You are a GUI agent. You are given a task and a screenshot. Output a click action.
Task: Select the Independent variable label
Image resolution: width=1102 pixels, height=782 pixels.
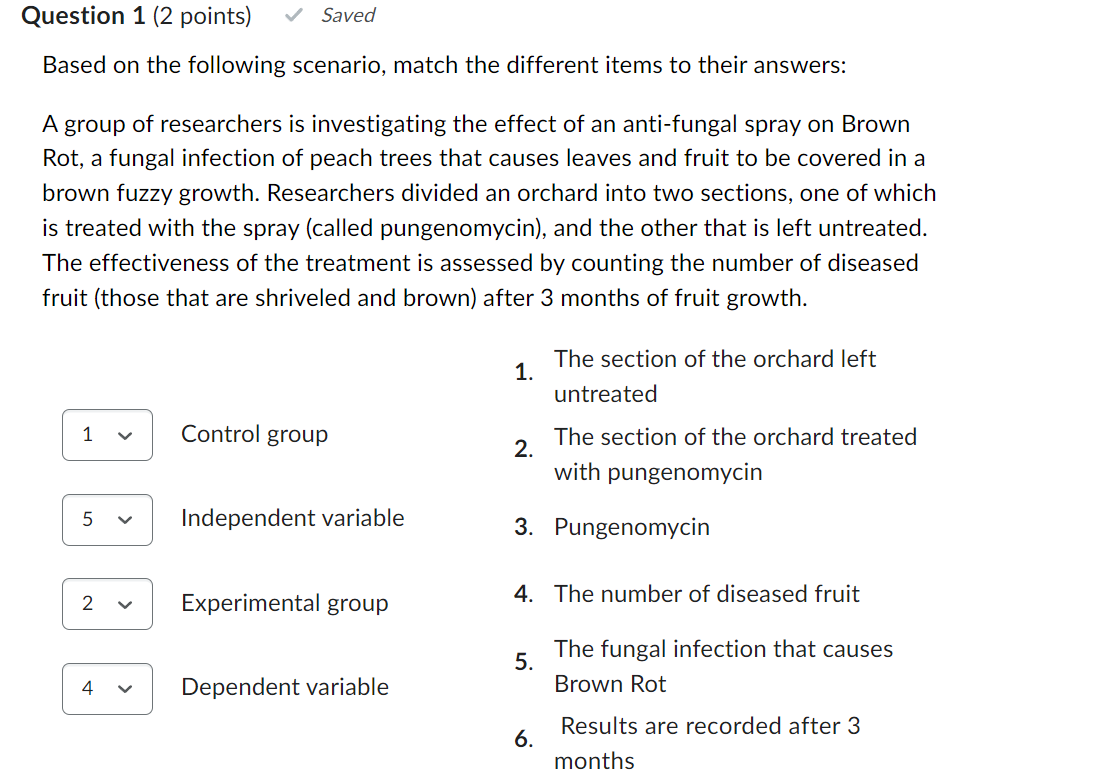291,518
